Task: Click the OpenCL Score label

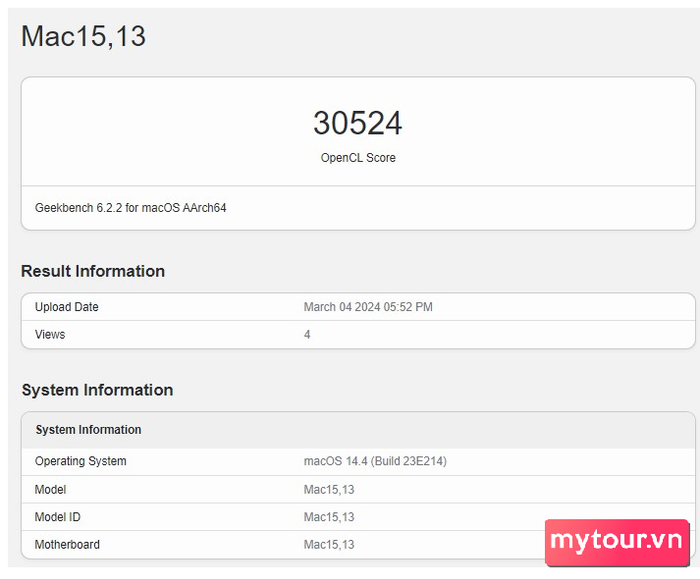Action: pos(358,158)
